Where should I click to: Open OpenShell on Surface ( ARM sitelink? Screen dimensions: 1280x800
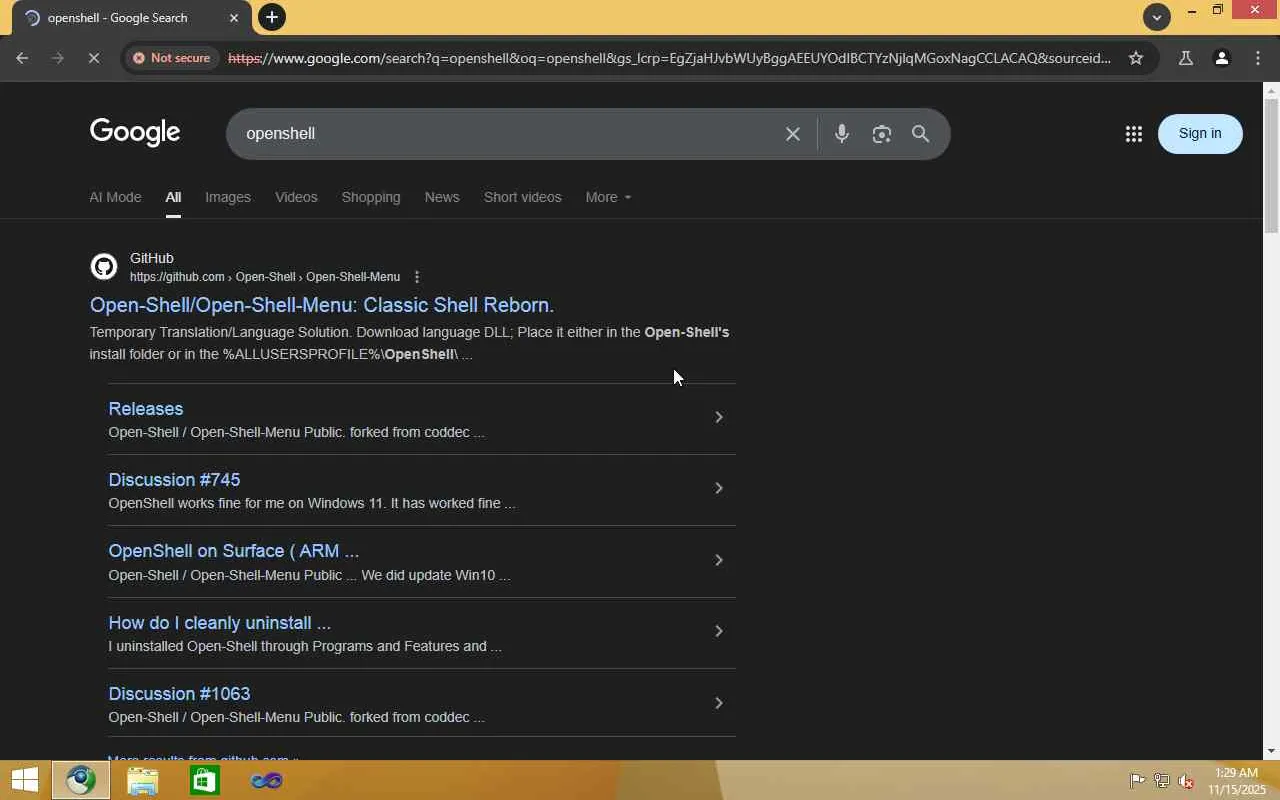(233, 551)
